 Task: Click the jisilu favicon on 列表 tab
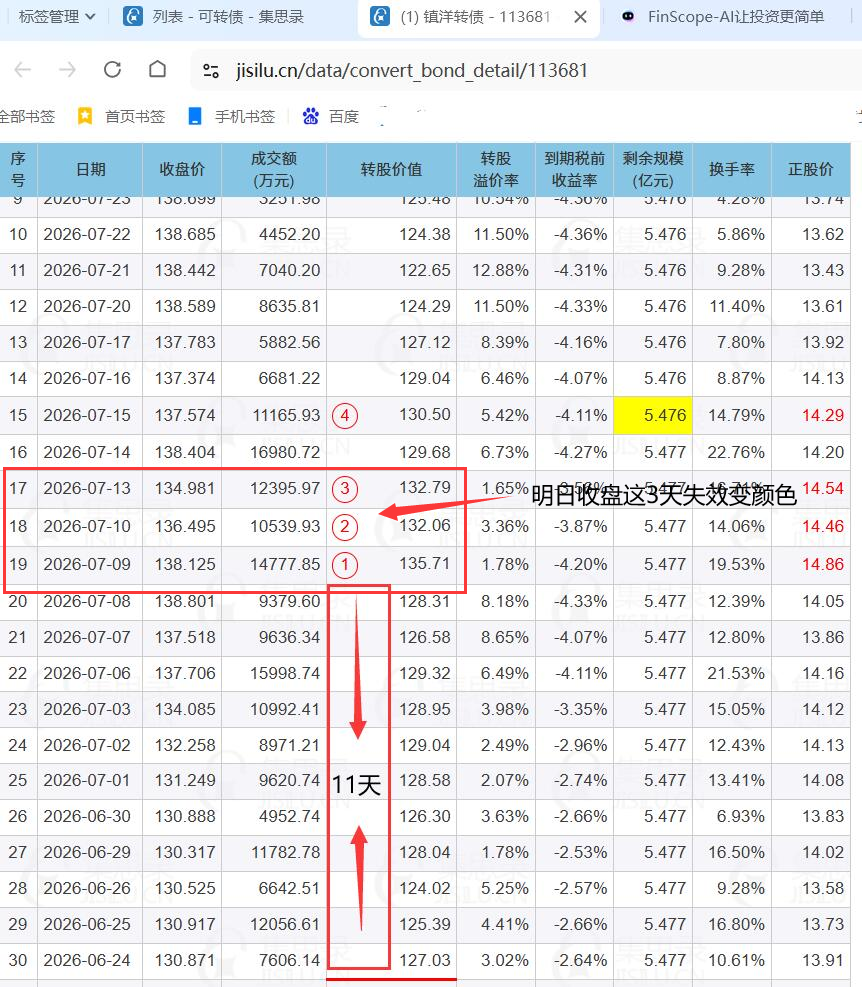point(132,16)
